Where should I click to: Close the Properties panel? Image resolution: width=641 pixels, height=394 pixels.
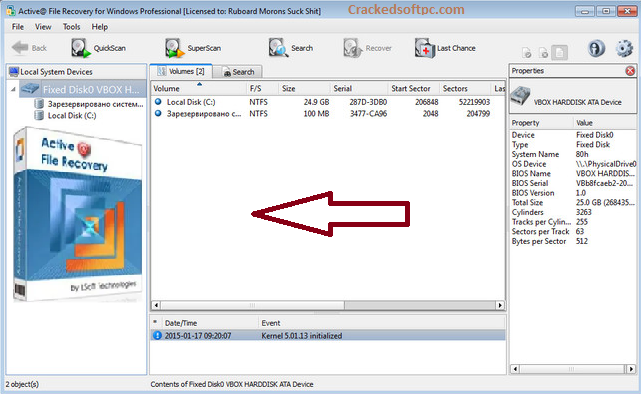[630, 71]
